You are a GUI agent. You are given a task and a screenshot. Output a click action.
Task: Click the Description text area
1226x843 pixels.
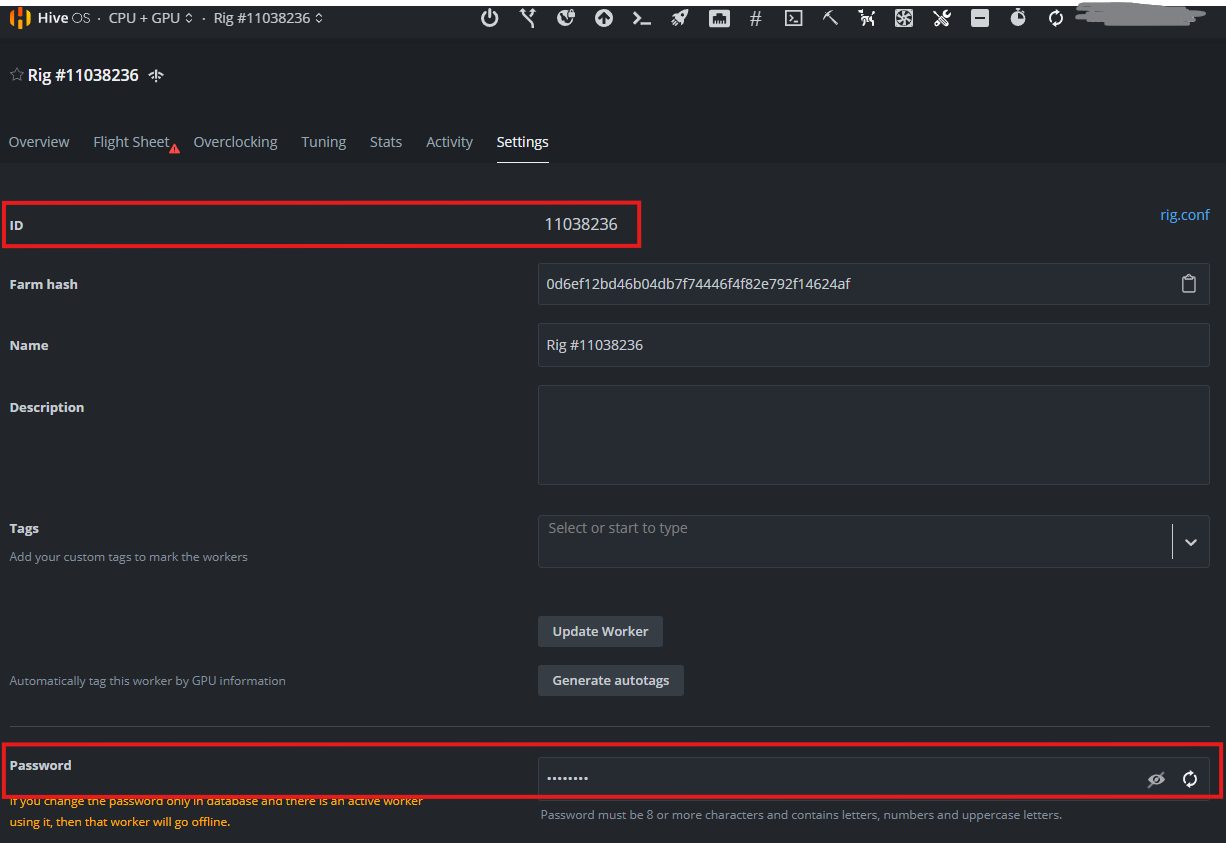(874, 435)
